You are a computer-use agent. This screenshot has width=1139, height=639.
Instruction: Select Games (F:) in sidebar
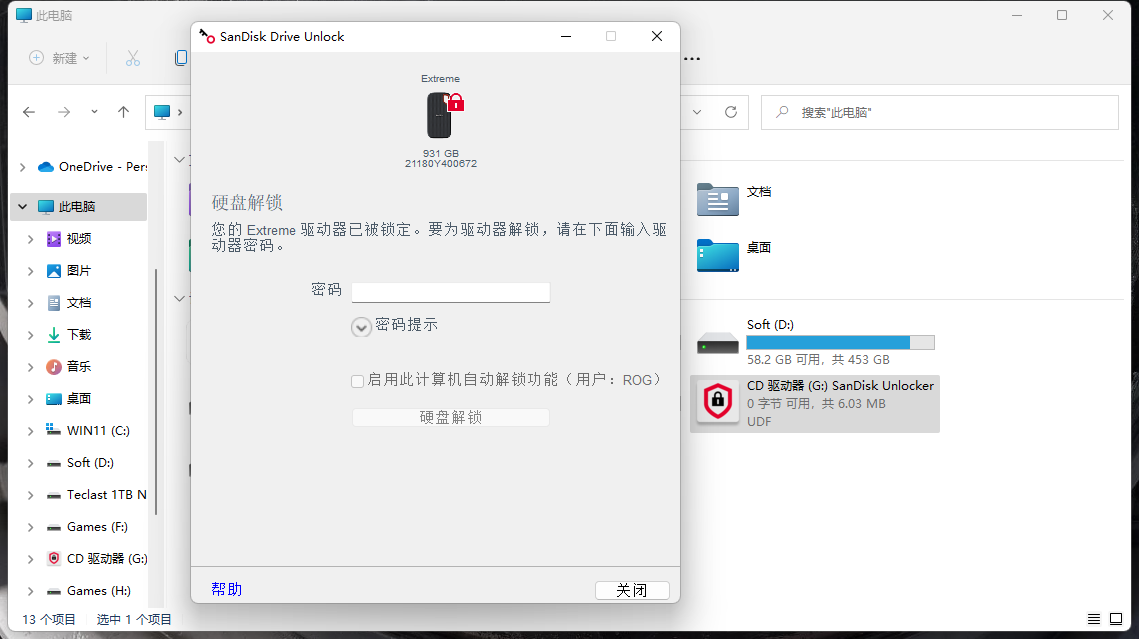tap(86, 526)
